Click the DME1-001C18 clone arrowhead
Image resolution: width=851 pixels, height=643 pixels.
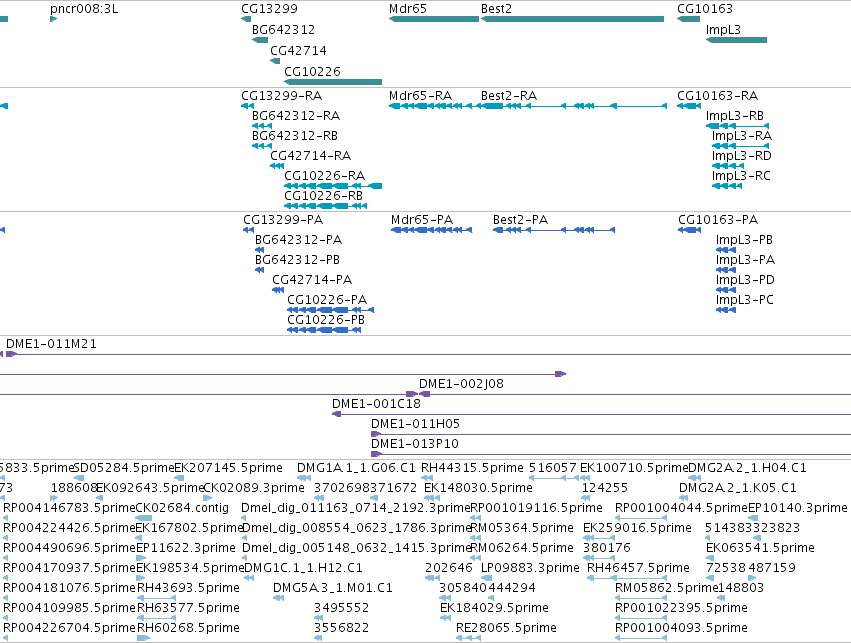coord(336,414)
